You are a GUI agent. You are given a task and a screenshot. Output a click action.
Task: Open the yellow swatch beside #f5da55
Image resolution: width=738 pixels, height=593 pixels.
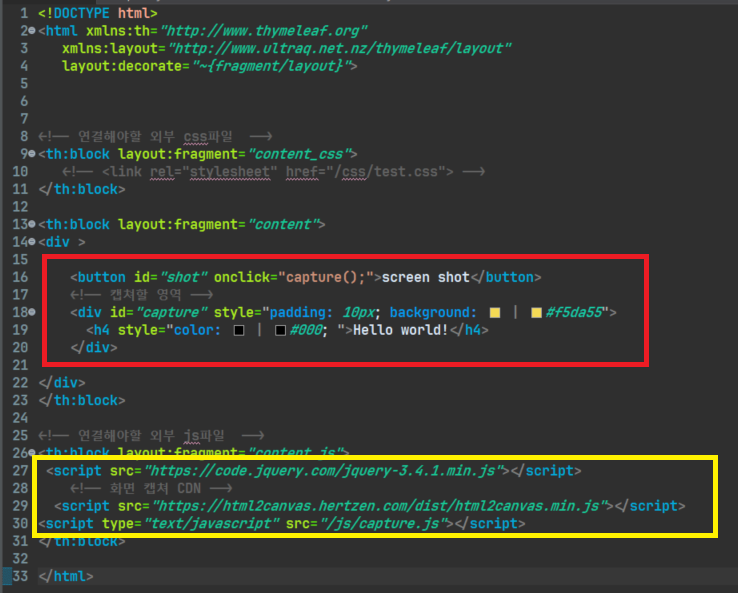(536, 313)
